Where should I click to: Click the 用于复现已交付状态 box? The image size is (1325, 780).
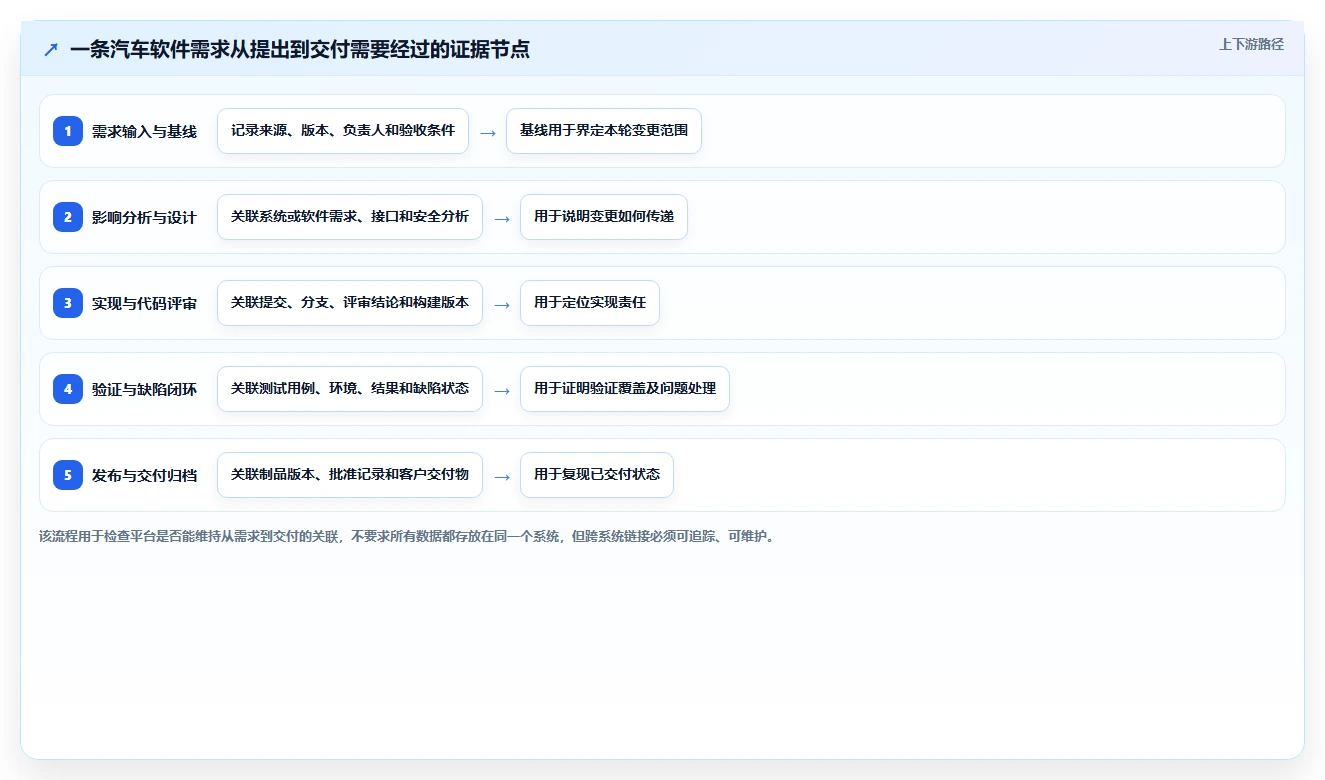point(597,475)
